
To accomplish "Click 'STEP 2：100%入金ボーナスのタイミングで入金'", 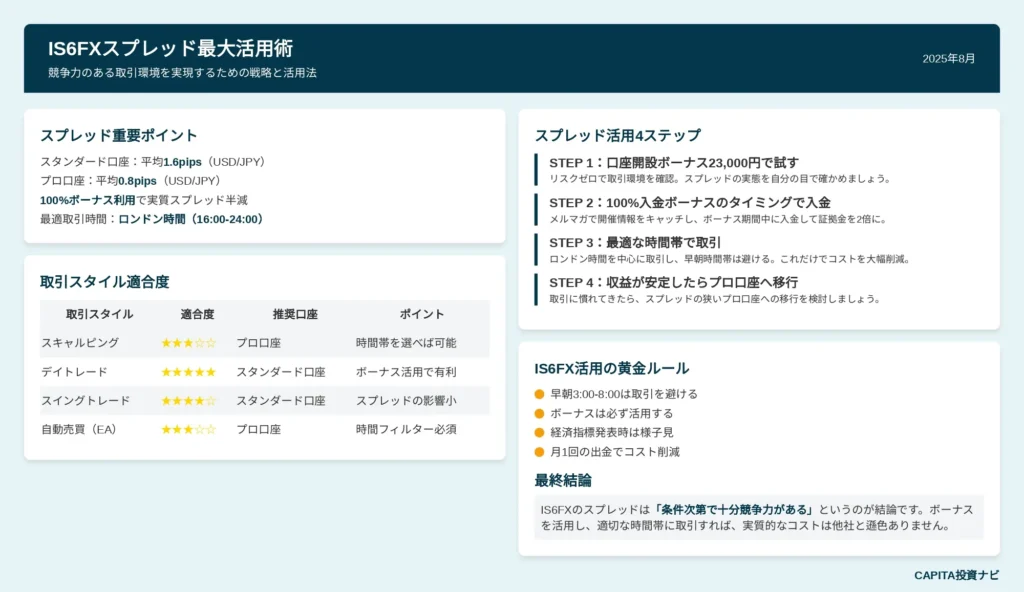I will pyautogui.click(x=690, y=203).
